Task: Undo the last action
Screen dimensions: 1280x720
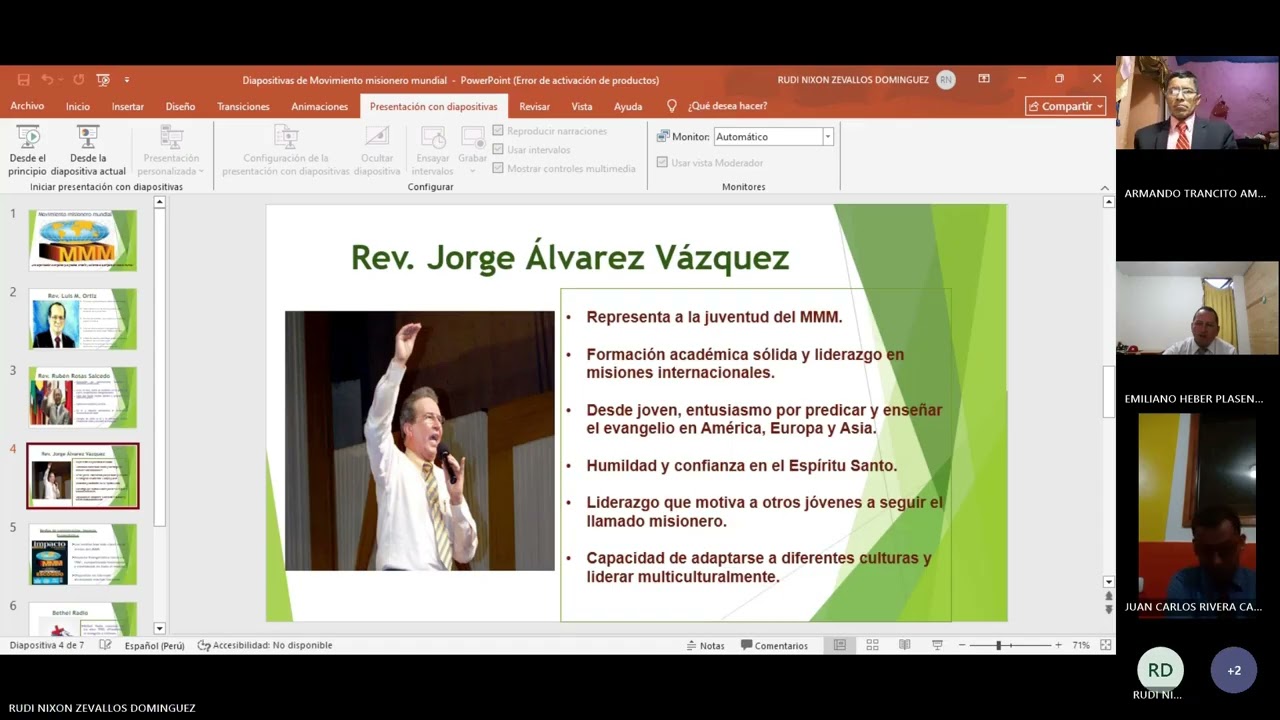Action: click(x=48, y=80)
